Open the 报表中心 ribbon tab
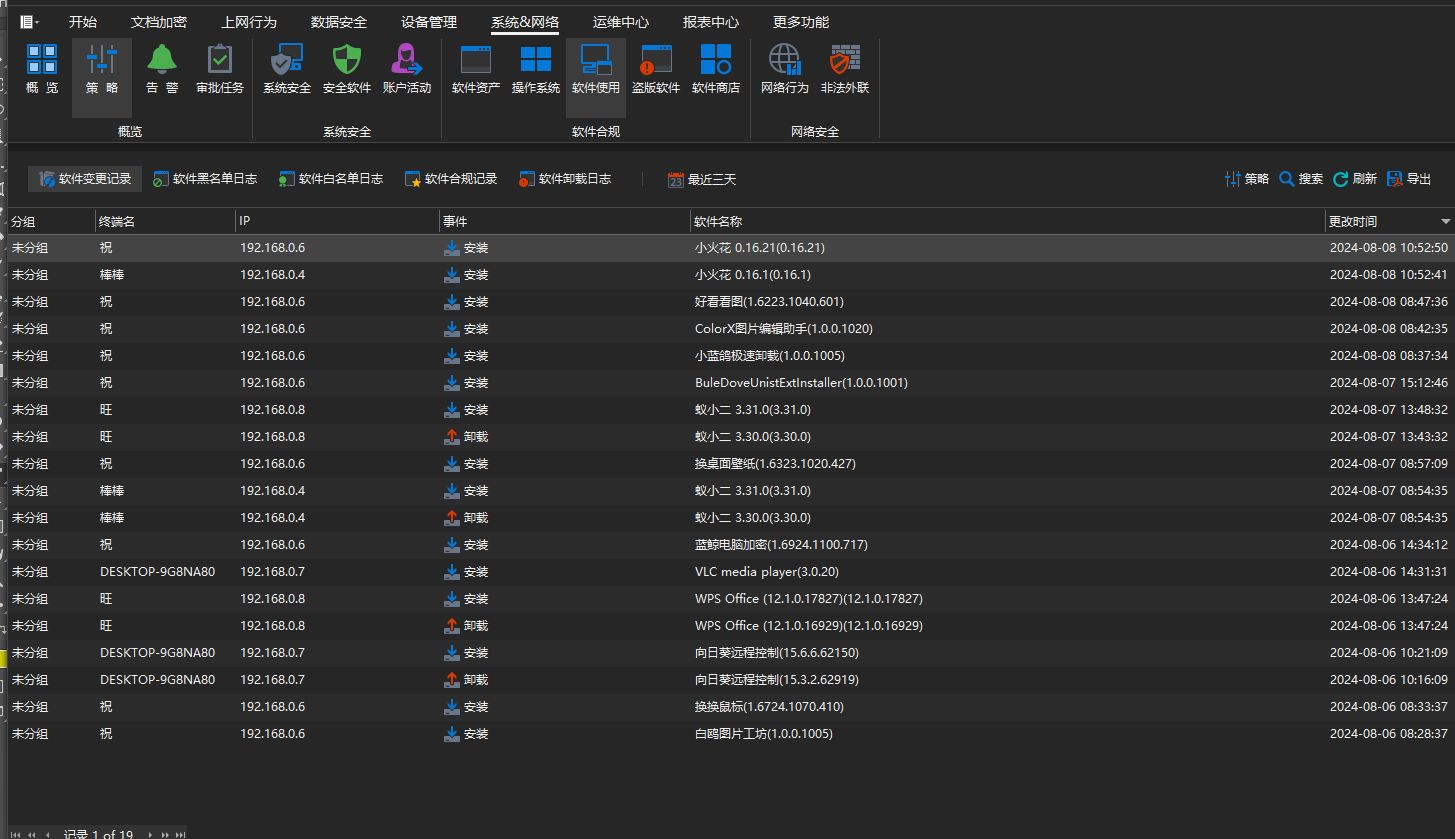Image resolution: width=1455 pixels, height=839 pixels. pos(711,22)
